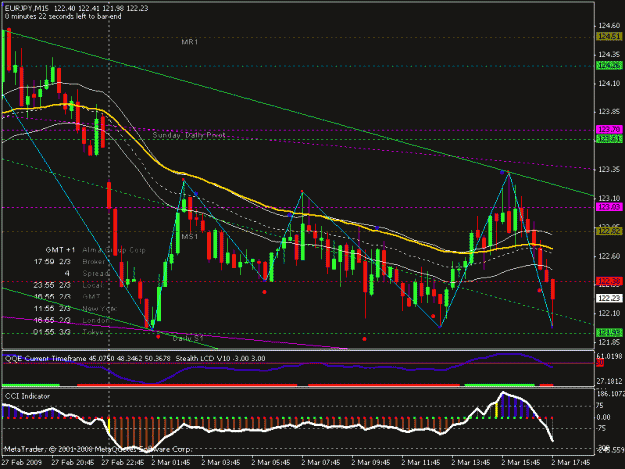Select the magenta 123.70 price tag
The image size is (625, 469).
click(x=609, y=130)
